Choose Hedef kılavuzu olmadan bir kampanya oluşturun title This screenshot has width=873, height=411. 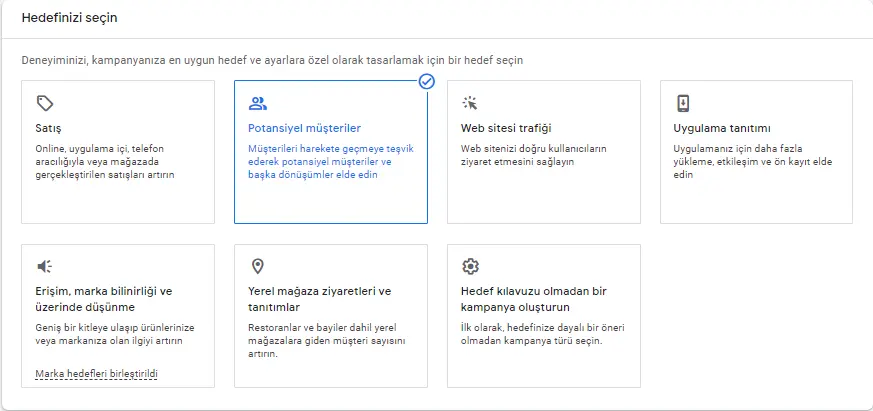coord(533,299)
